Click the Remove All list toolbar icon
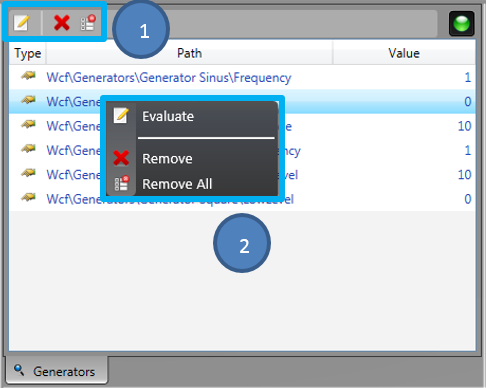The image size is (486, 388). point(88,23)
